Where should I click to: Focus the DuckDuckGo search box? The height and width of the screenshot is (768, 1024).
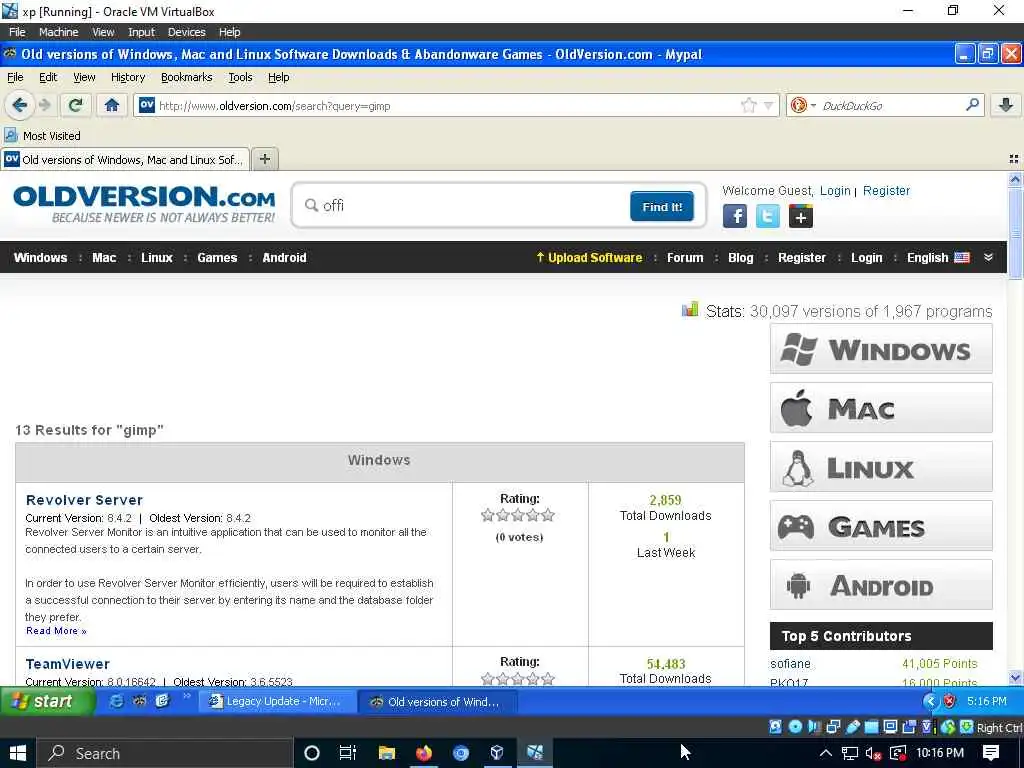[891, 105]
